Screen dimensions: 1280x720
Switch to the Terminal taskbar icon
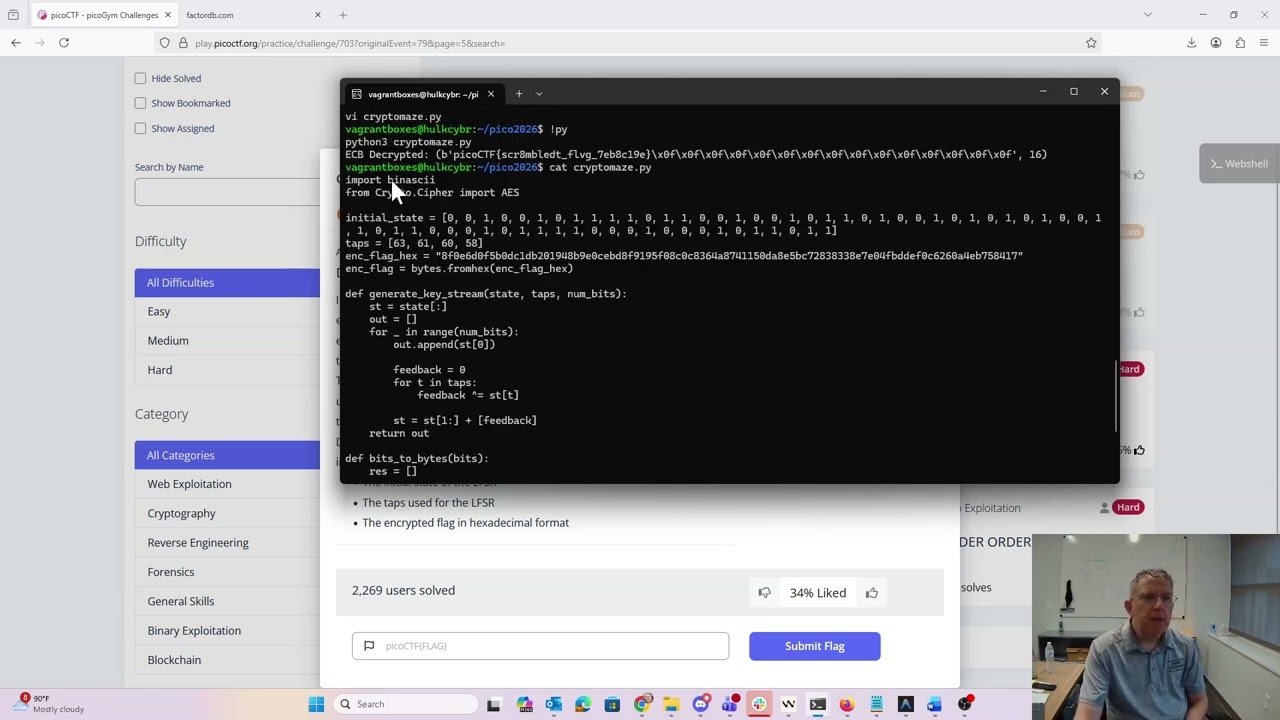click(818, 704)
